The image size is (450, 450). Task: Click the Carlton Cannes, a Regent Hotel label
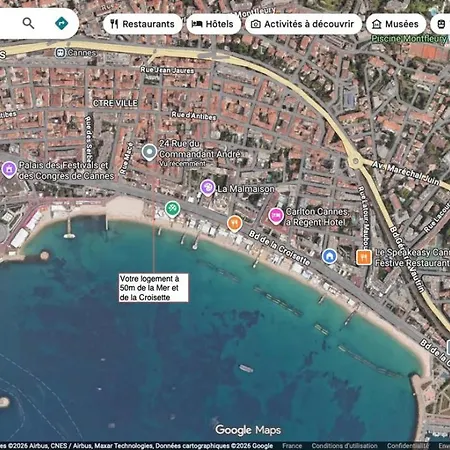tap(317, 217)
